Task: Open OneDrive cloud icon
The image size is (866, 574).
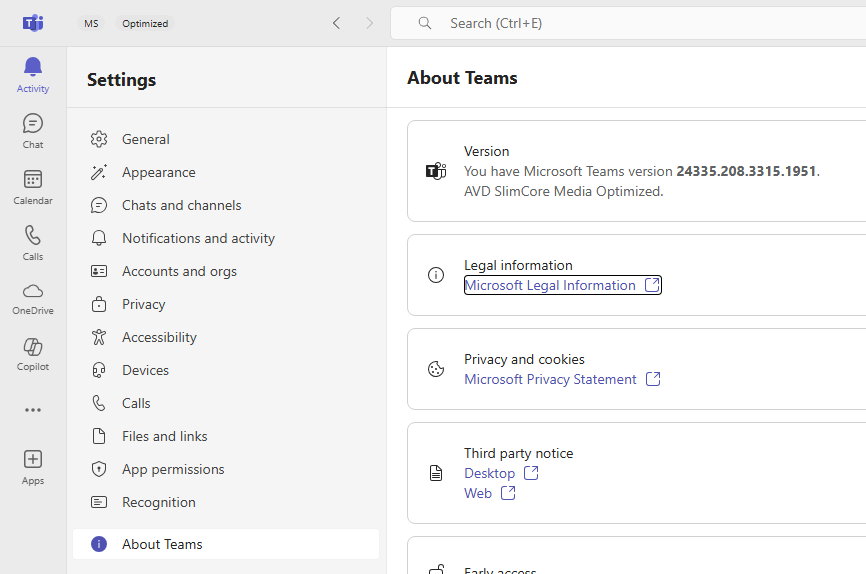Action: [33, 297]
